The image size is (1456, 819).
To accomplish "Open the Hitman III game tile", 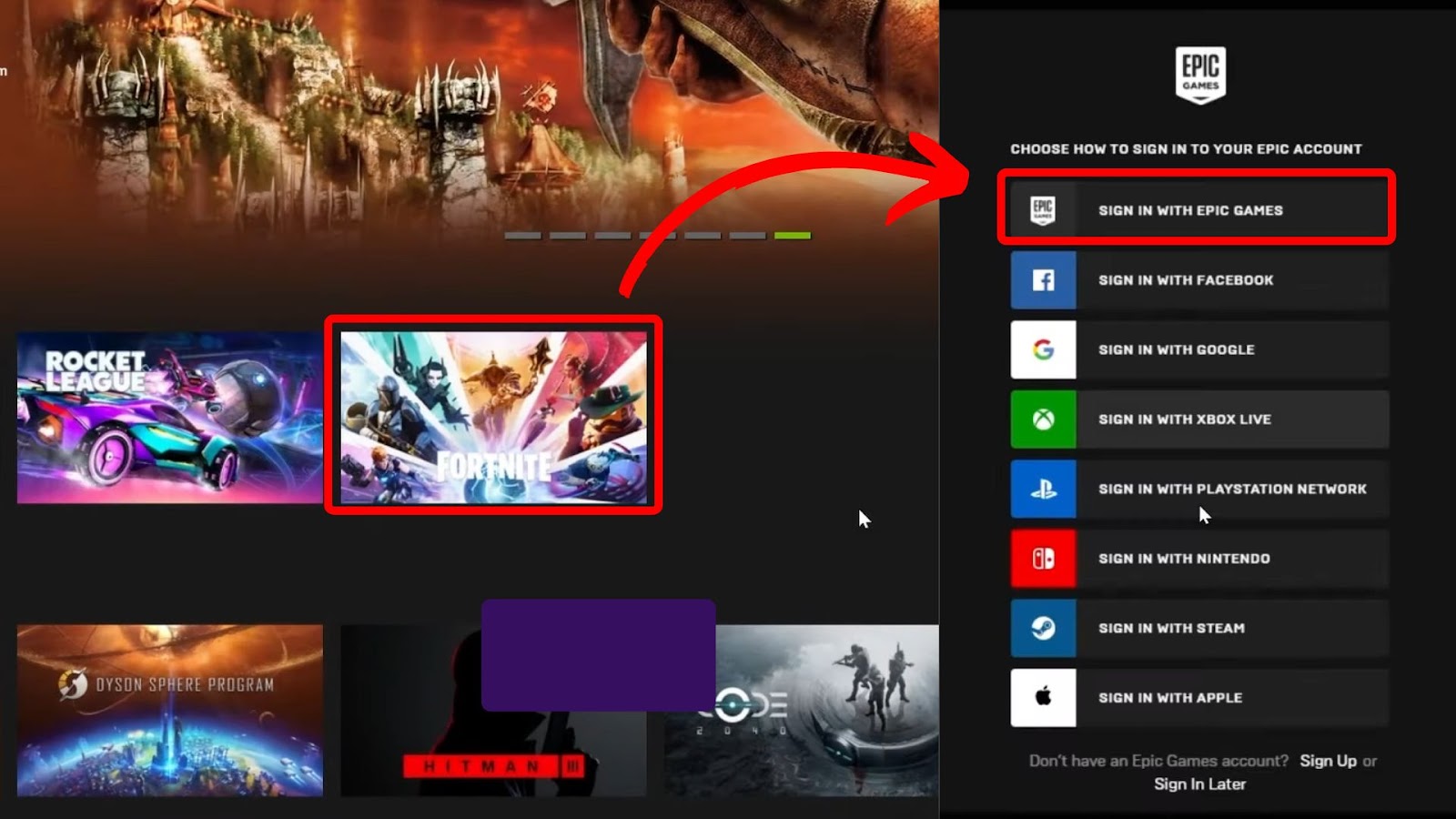I will click(493, 711).
